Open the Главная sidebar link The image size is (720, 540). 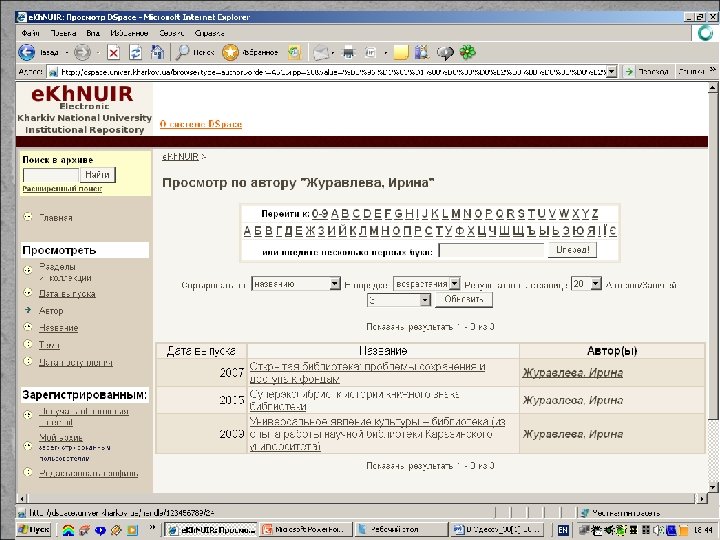56,218
